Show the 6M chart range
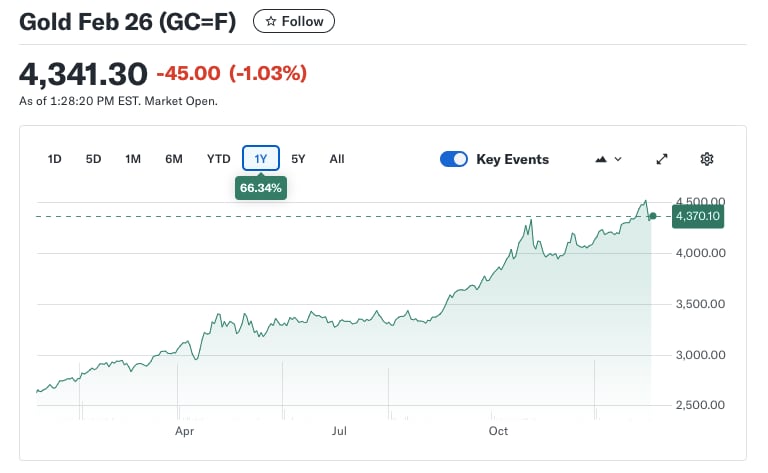 click(x=174, y=159)
